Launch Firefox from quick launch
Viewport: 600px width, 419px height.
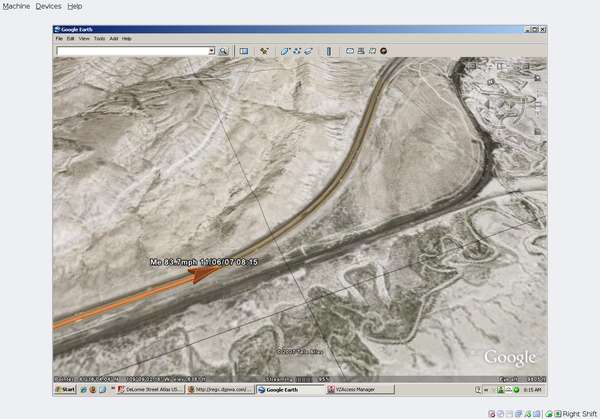[93, 390]
